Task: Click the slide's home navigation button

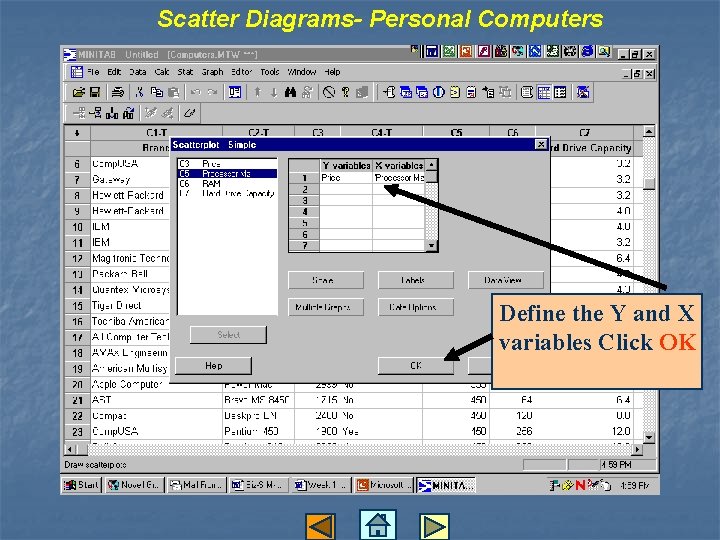Action: tap(377, 525)
